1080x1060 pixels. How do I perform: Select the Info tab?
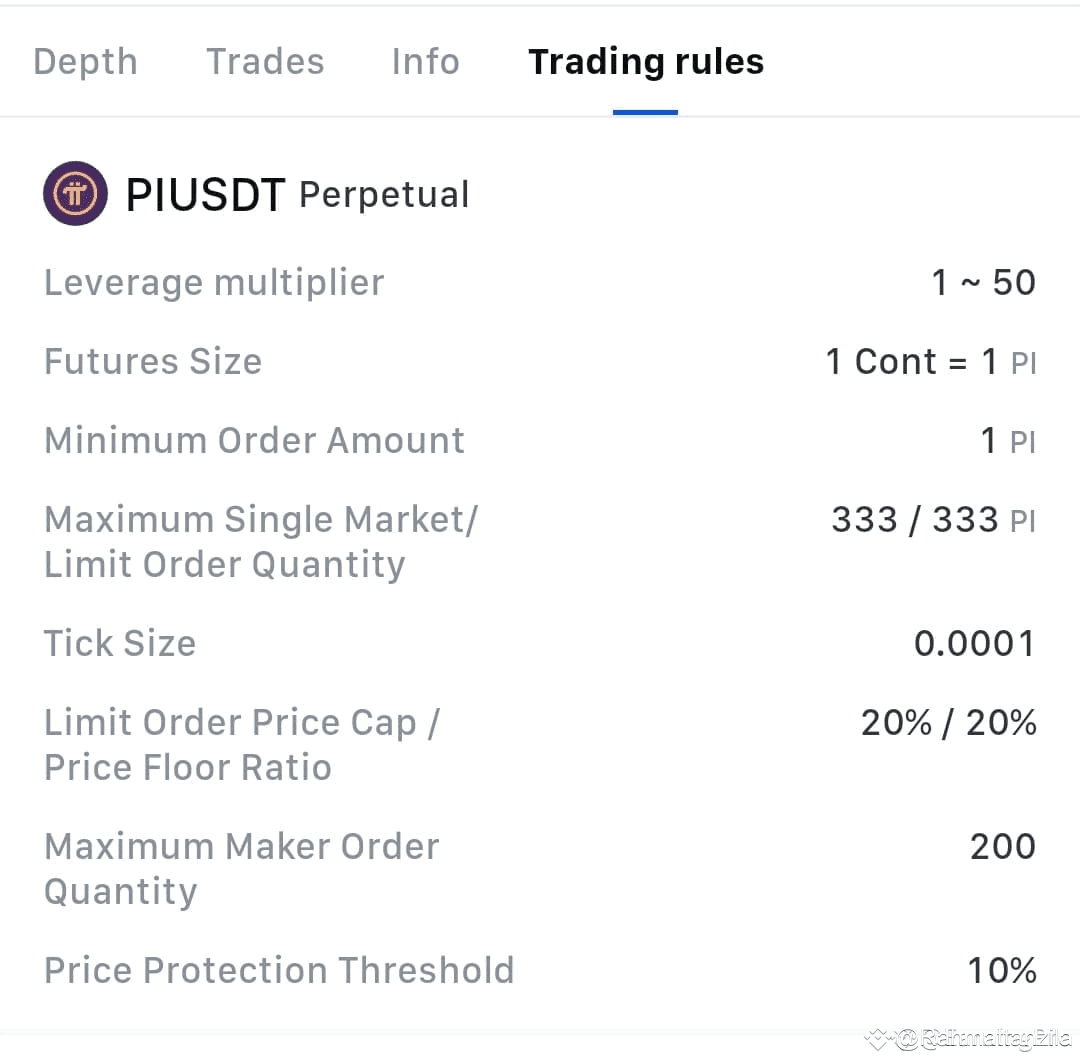click(425, 62)
